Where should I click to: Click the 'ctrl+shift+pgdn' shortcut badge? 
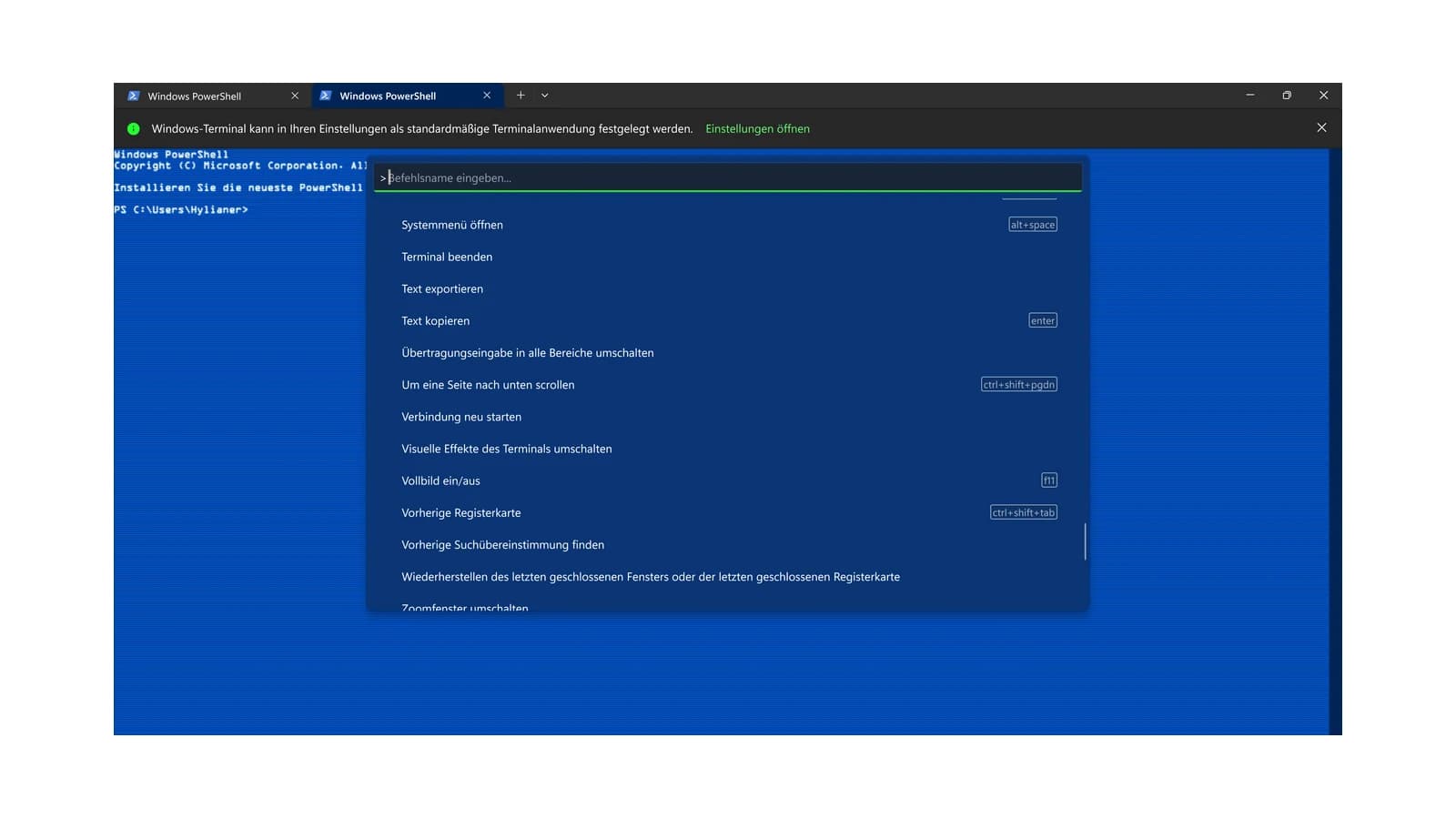point(1019,385)
